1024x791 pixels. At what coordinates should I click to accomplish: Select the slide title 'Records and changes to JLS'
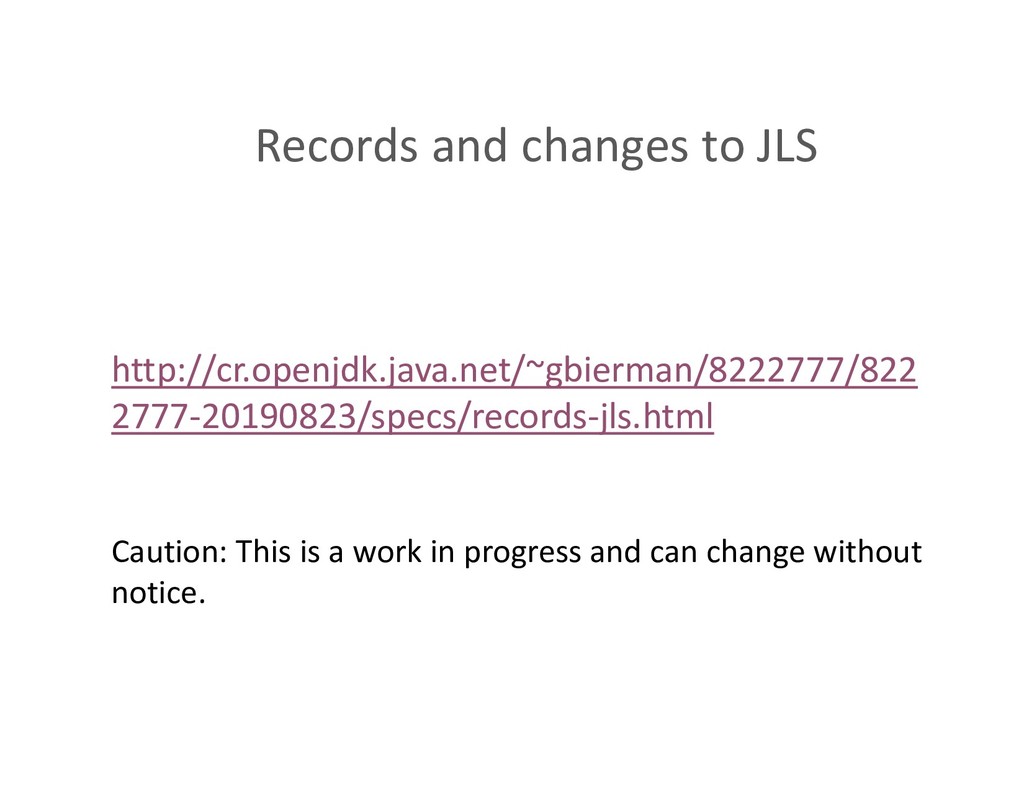[536, 145]
